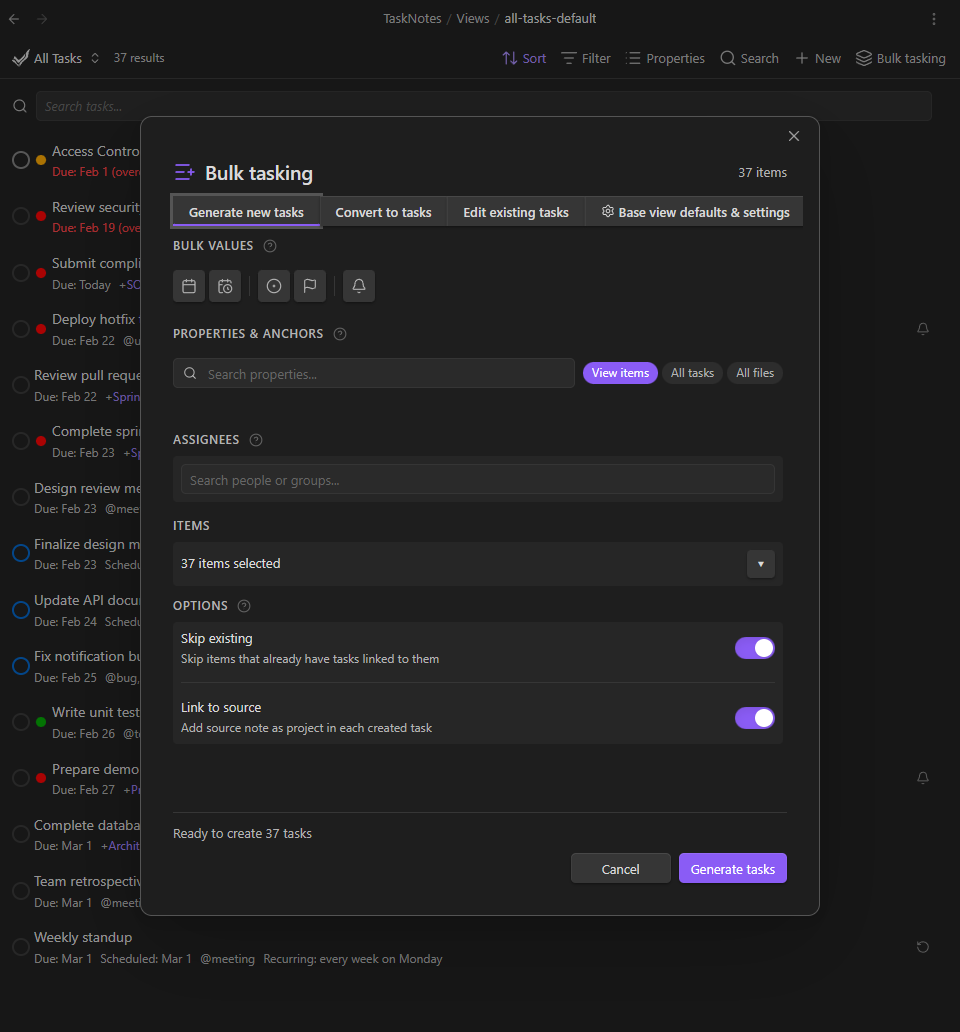
Task: Open the Sort menu in the toolbar
Action: click(x=524, y=58)
